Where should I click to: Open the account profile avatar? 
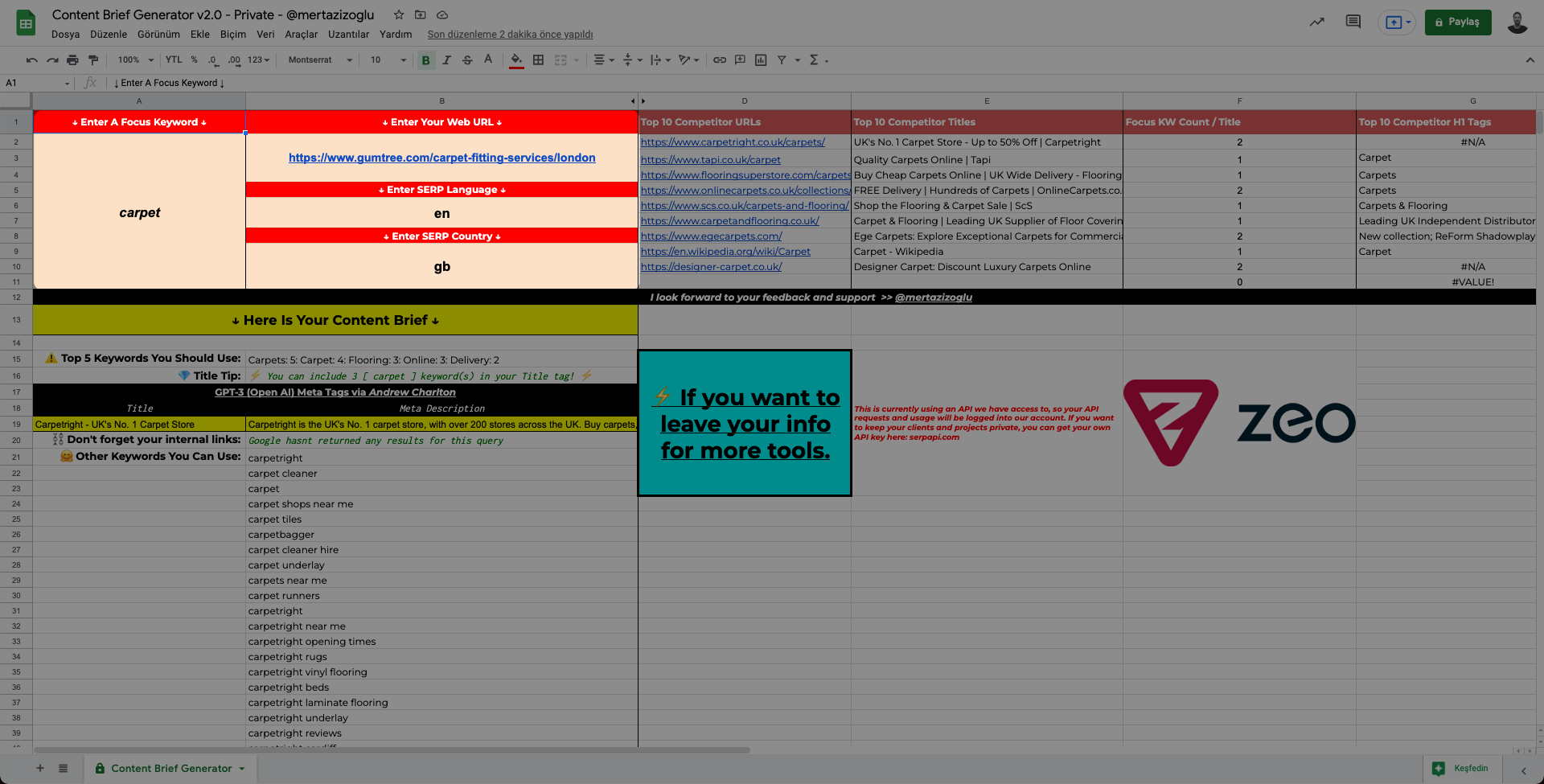tap(1517, 23)
